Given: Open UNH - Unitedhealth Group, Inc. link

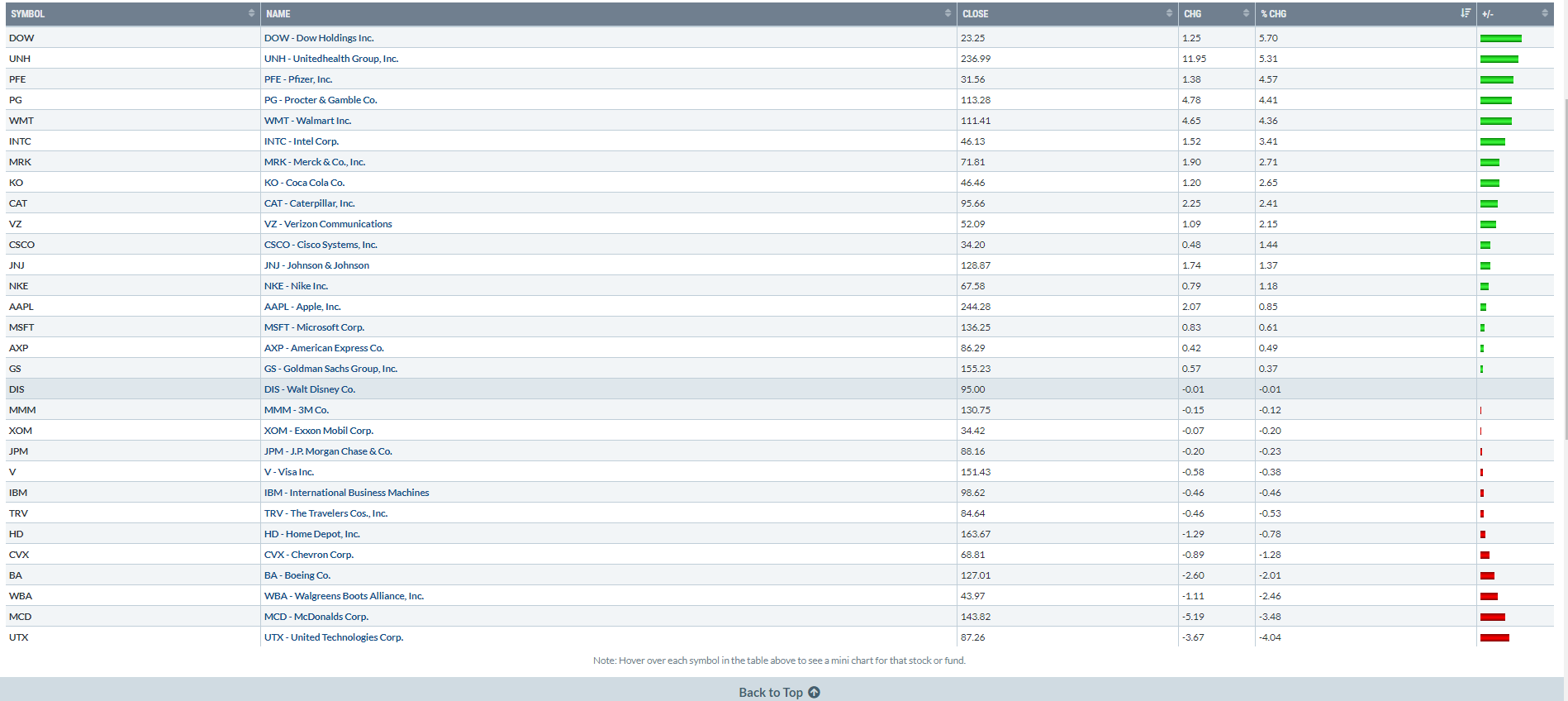Looking at the screenshot, I should pyautogui.click(x=331, y=59).
